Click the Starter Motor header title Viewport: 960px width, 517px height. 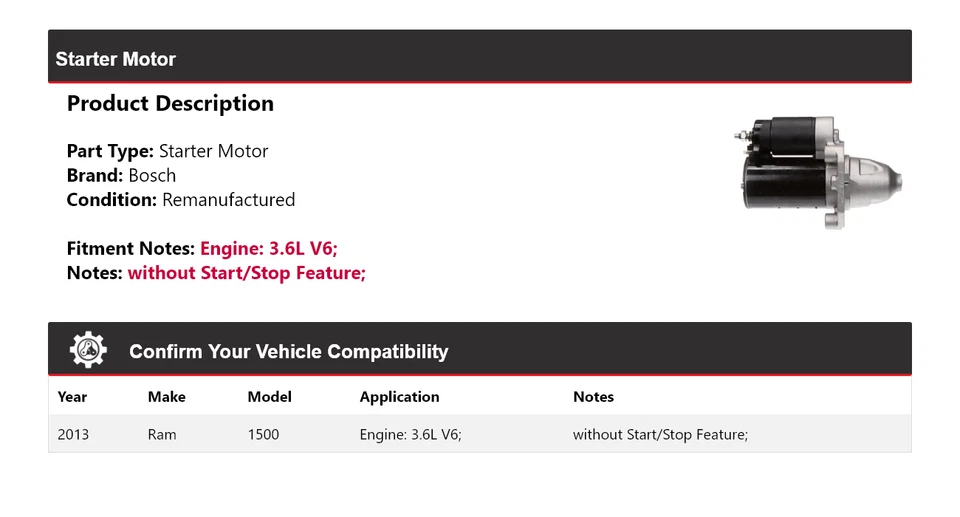[116, 59]
